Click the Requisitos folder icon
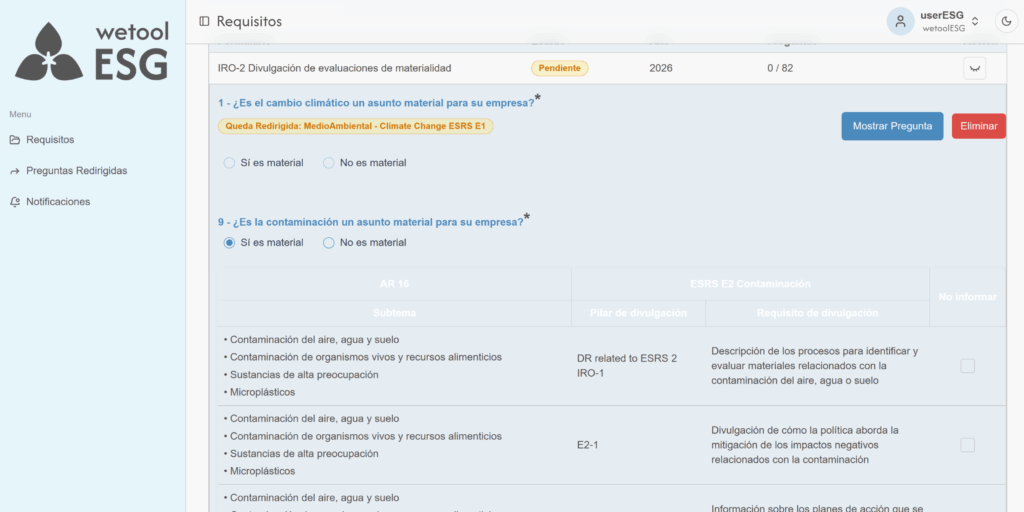This screenshot has width=1024, height=512. coord(15,139)
